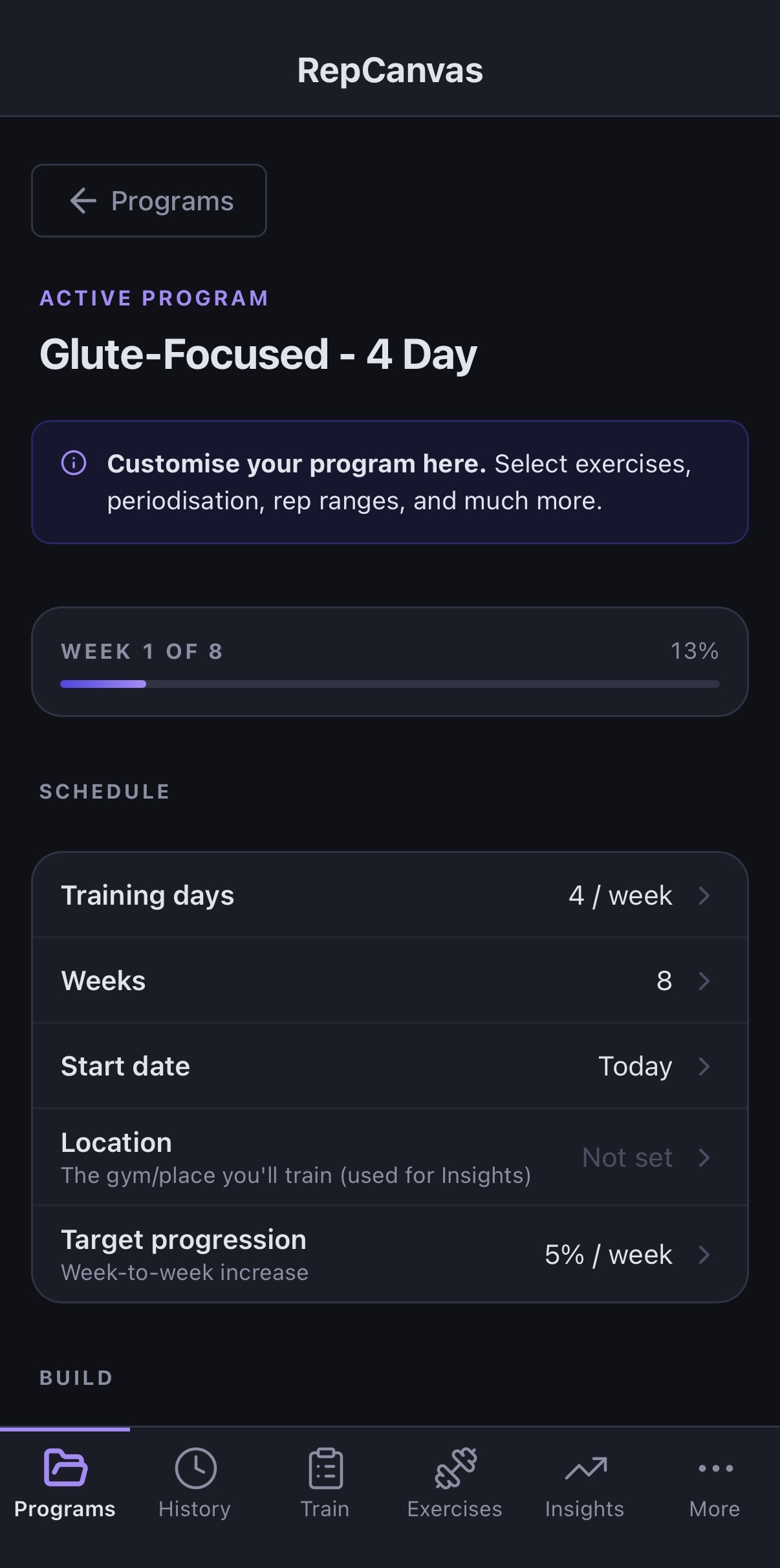Viewport: 780px width, 1568px height.
Task: Select the customise your program banner
Action: [x=390, y=481]
